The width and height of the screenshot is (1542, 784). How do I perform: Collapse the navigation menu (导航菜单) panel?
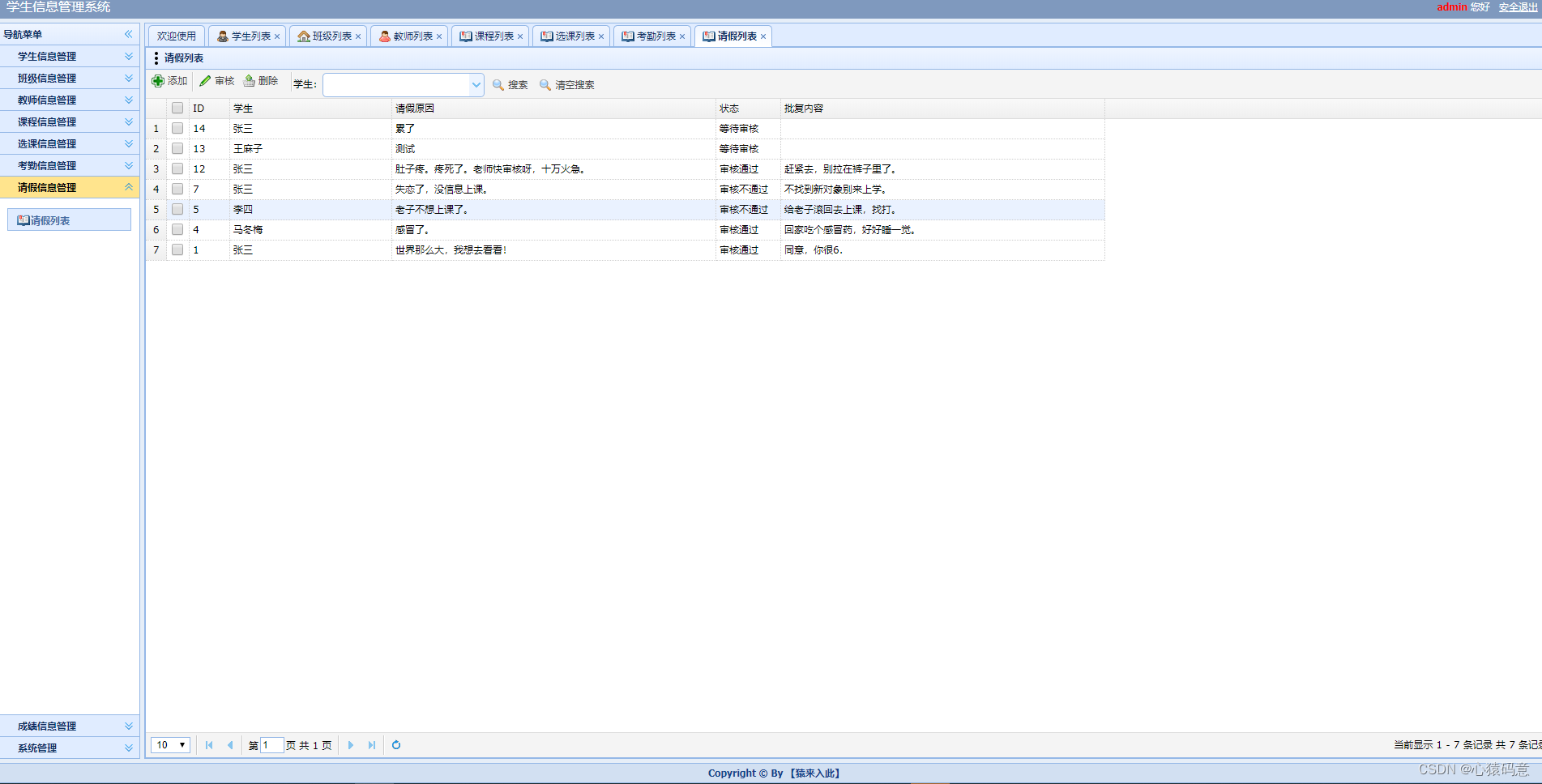pyautogui.click(x=128, y=34)
